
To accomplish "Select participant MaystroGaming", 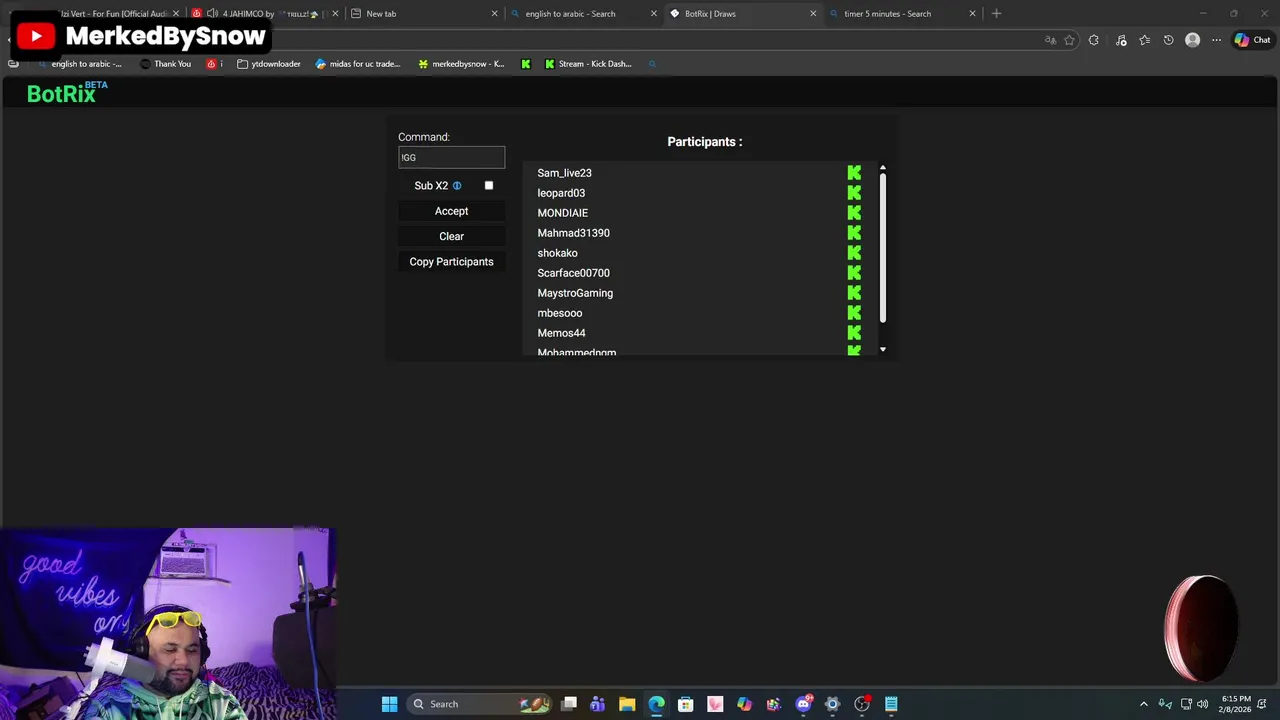I will pos(575,293).
